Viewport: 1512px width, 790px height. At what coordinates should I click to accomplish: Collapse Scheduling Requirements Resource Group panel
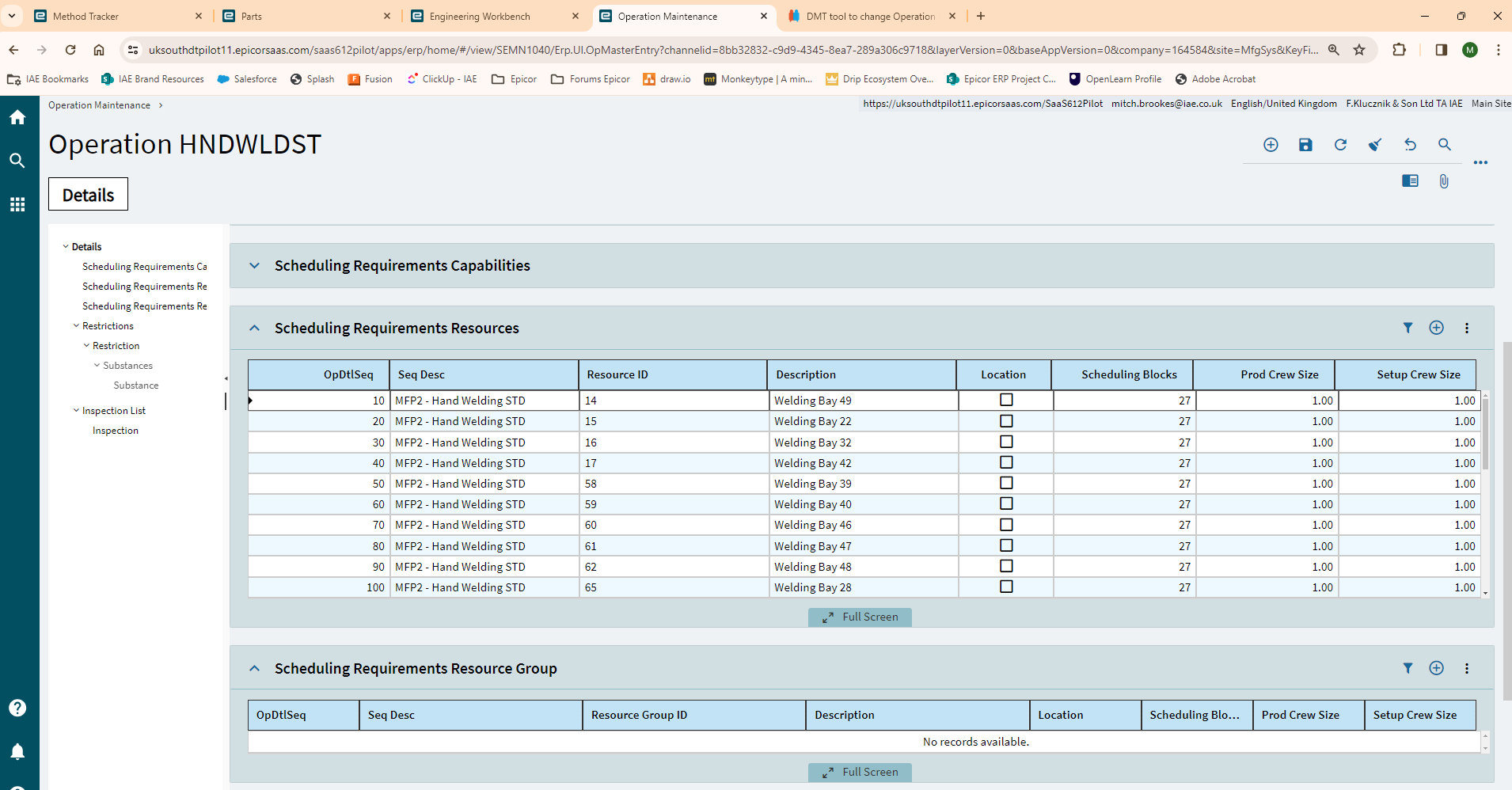[254, 669]
